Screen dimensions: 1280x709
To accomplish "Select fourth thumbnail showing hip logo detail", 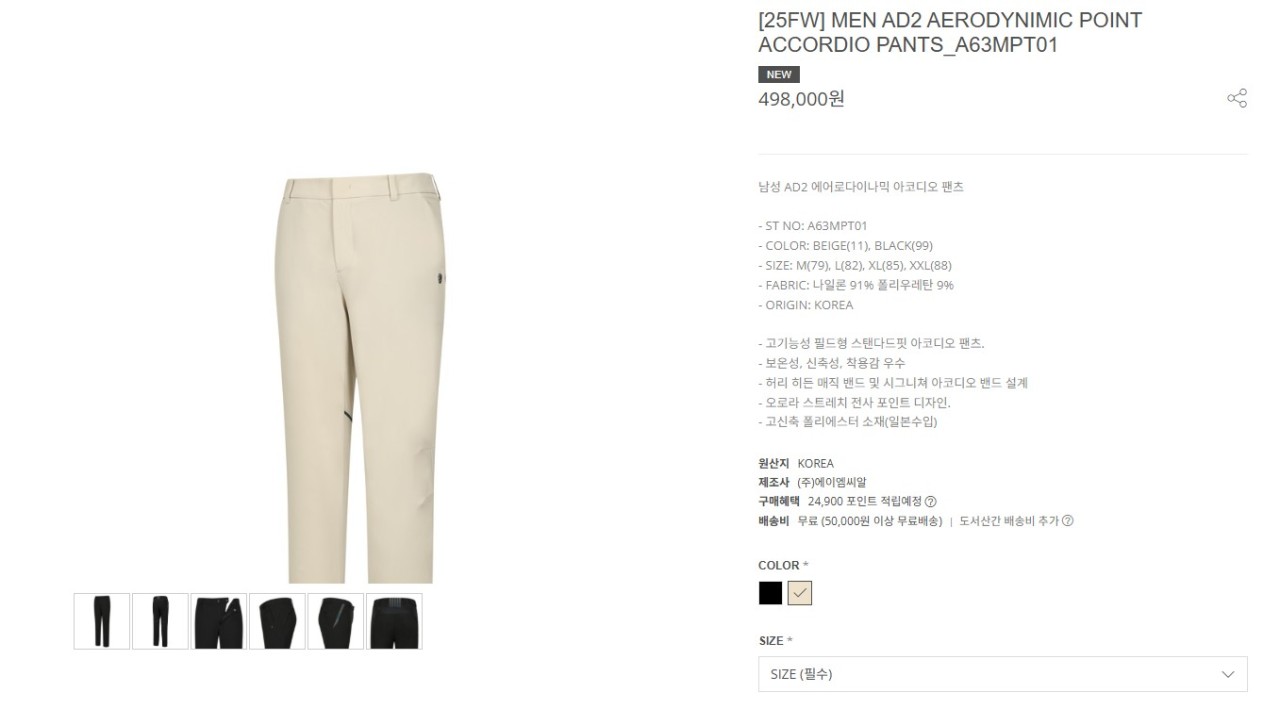I will pyautogui.click(x=277, y=621).
